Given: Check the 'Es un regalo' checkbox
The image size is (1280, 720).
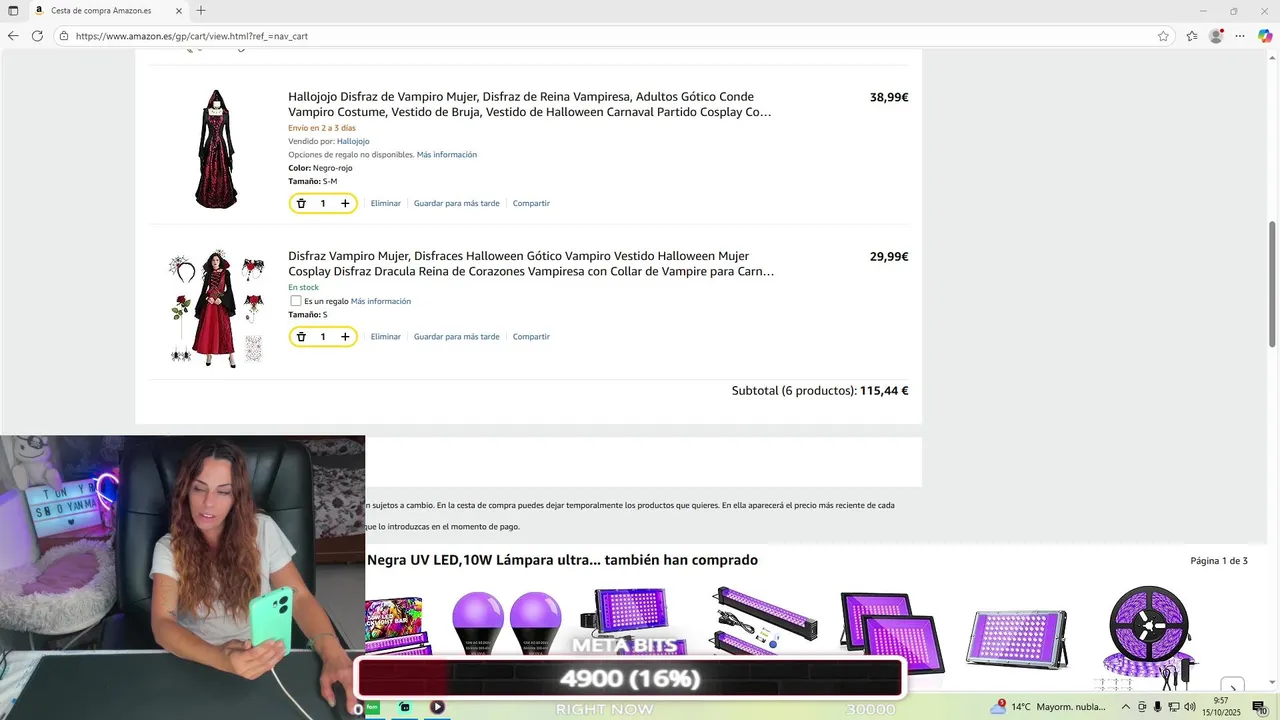Looking at the screenshot, I should (x=296, y=301).
